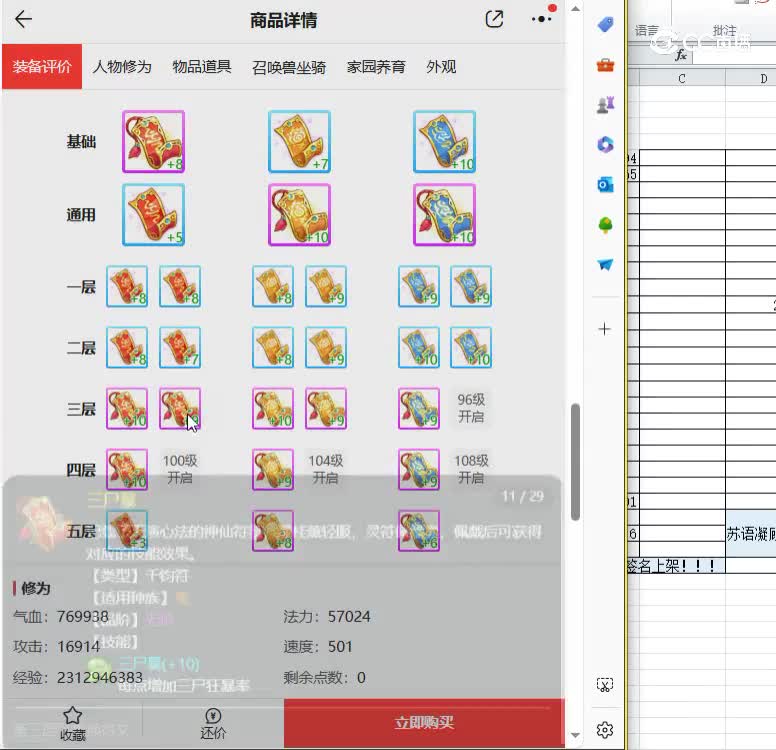This screenshot has width=776, height=750.
Task: Click the 104级 开启 locked slot text
Action: [326, 469]
